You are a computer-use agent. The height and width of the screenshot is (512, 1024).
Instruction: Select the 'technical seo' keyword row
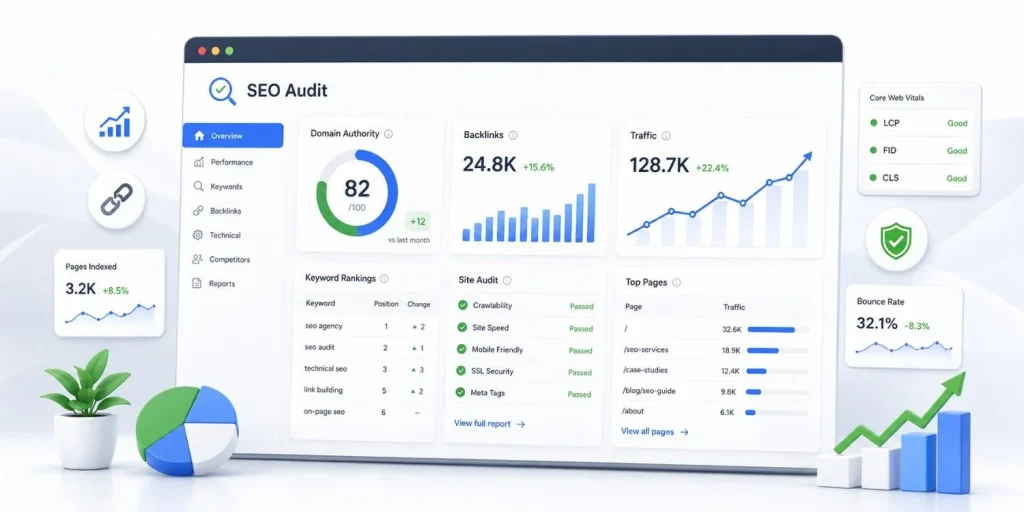pyautogui.click(x=366, y=369)
